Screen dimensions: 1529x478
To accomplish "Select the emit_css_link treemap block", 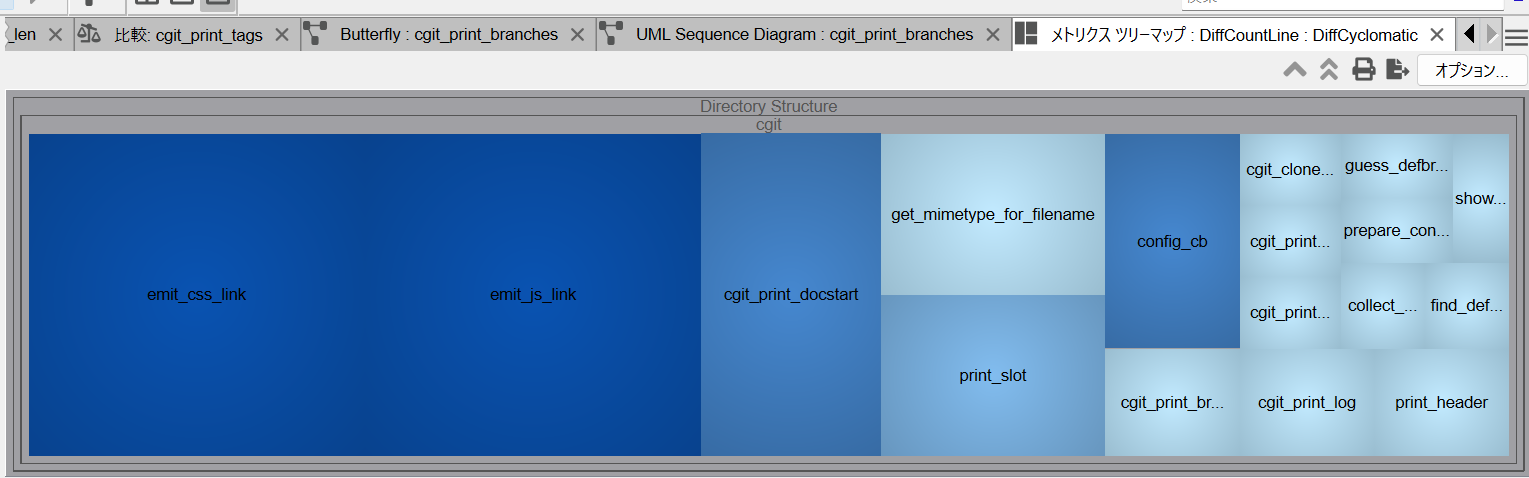I will pyautogui.click(x=196, y=295).
